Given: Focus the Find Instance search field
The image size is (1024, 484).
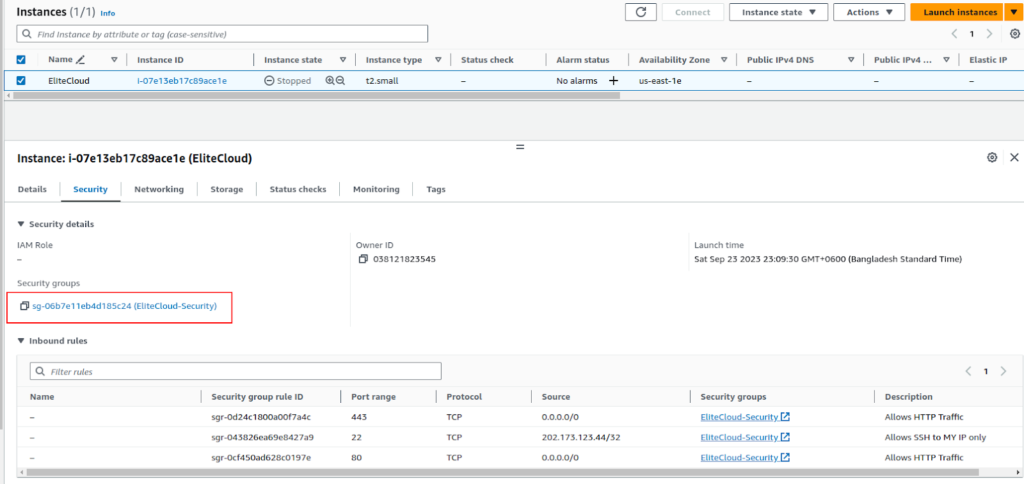Looking at the screenshot, I should coord(222,34).
